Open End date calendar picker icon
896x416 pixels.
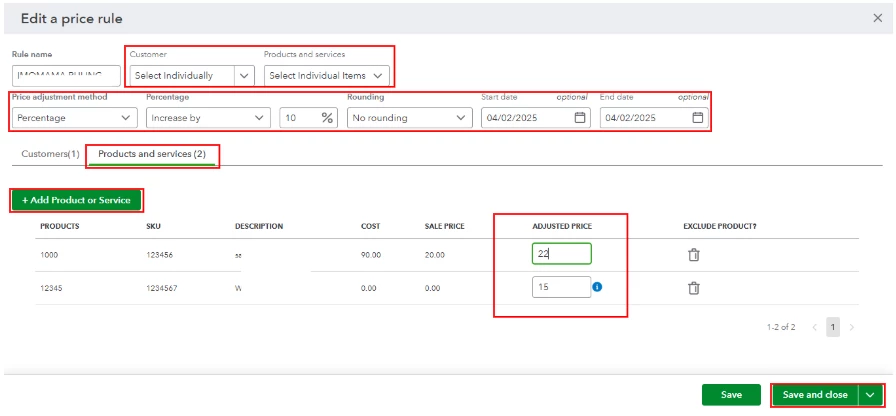click(697, 118)
